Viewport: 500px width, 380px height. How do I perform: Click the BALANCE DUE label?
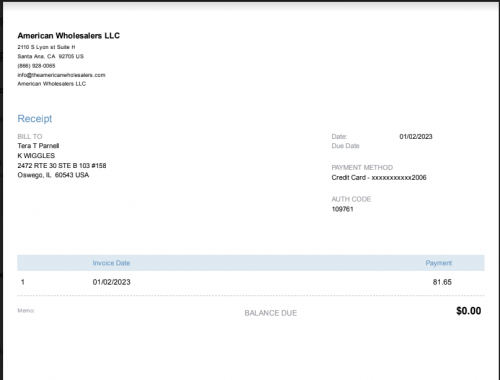[271, 313]
